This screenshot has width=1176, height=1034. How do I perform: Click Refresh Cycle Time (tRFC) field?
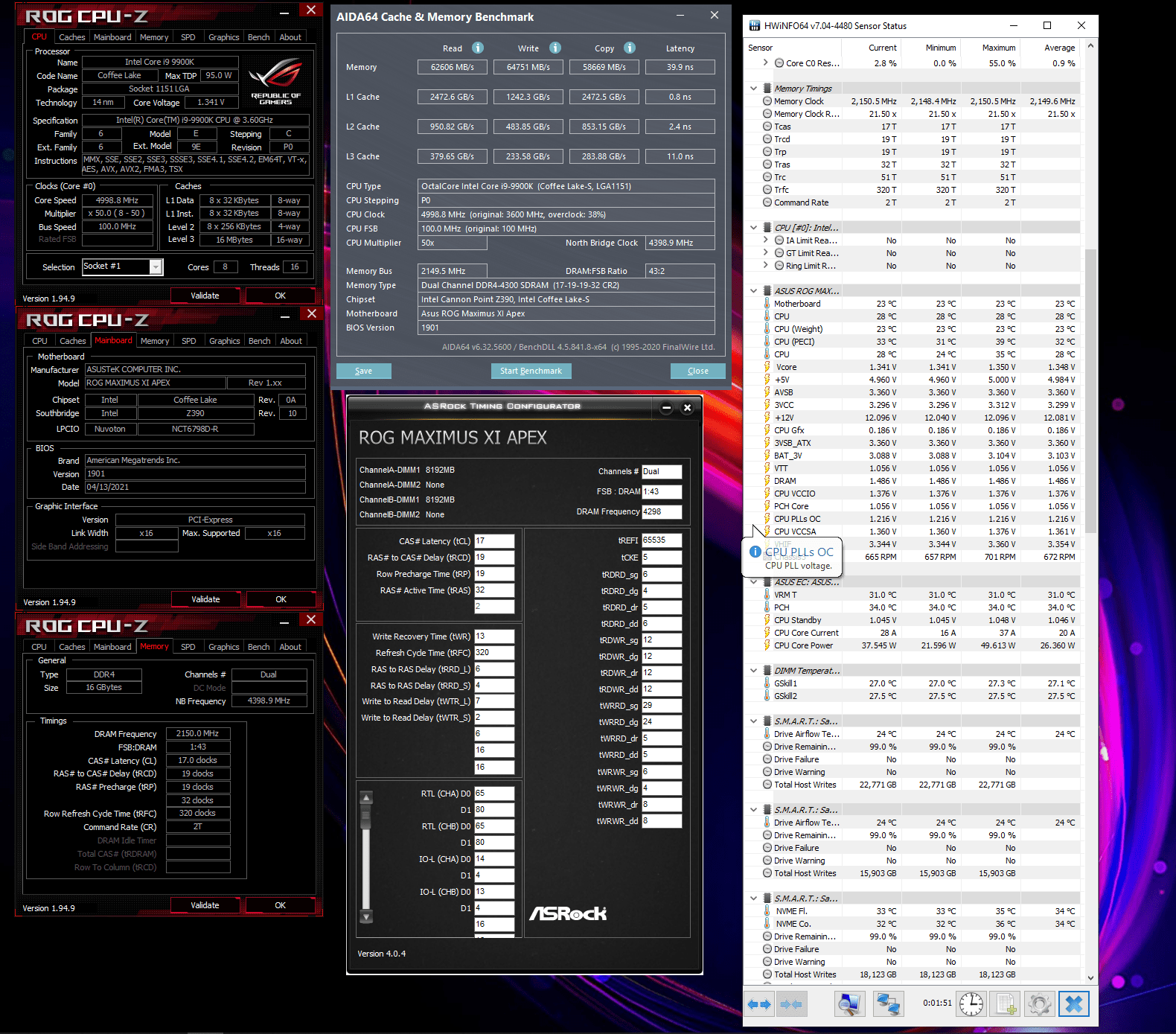[495, 653]
